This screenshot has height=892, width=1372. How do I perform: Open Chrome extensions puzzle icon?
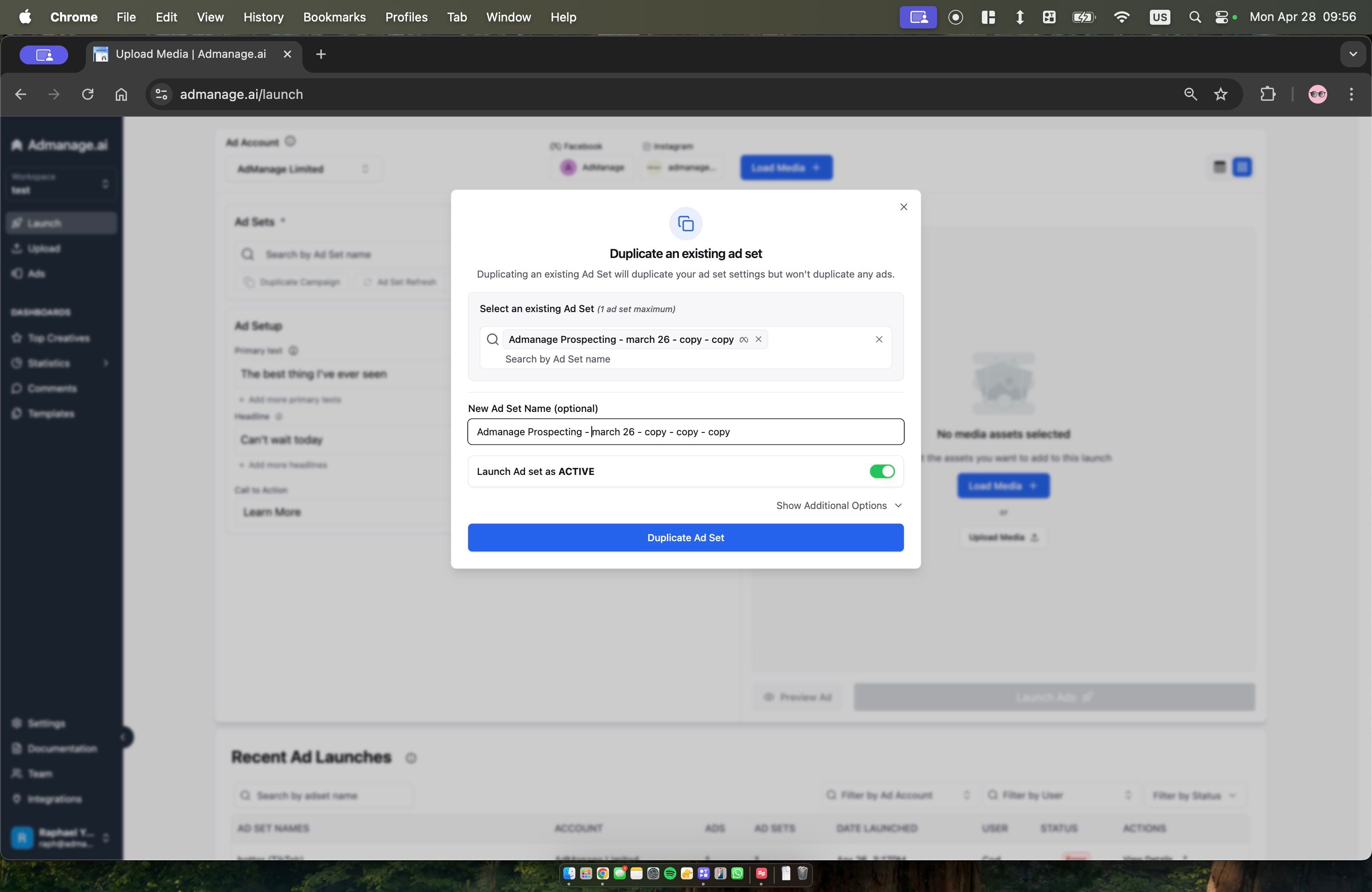[x=1267, y=94]
